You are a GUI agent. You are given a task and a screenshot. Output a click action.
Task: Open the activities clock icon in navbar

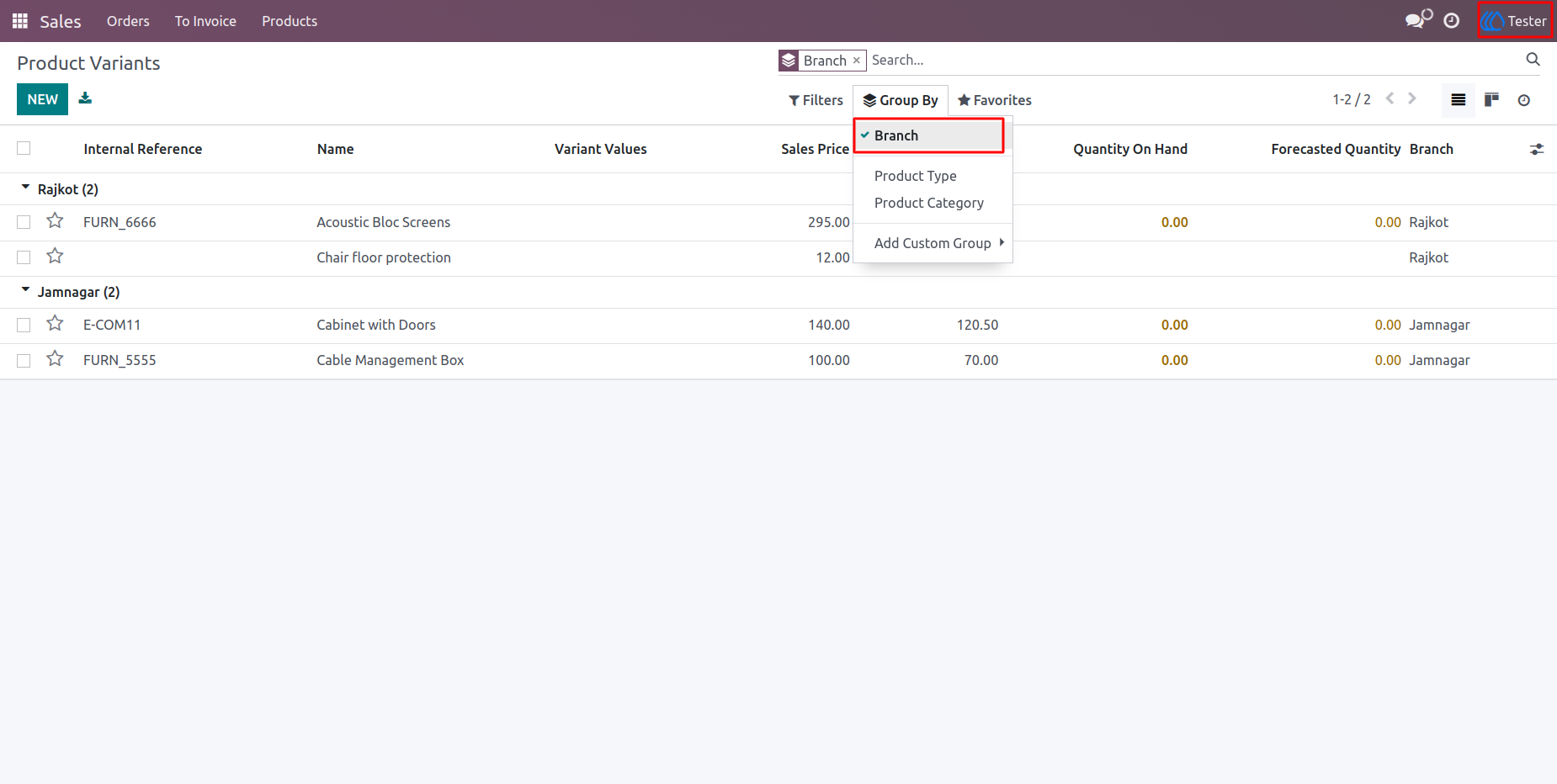coord(1452,21)
